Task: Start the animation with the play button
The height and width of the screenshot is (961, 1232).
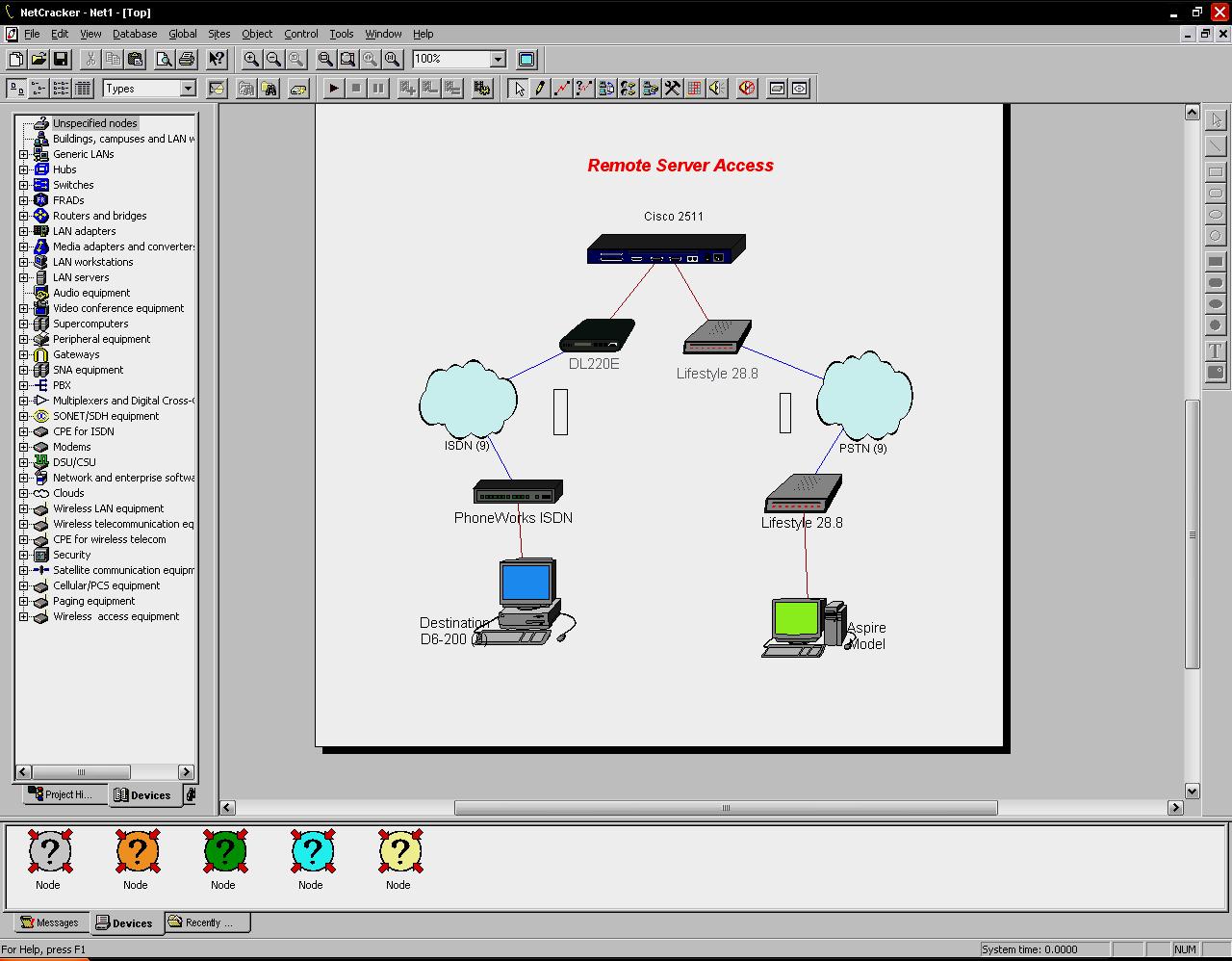Action: (333, 89)
